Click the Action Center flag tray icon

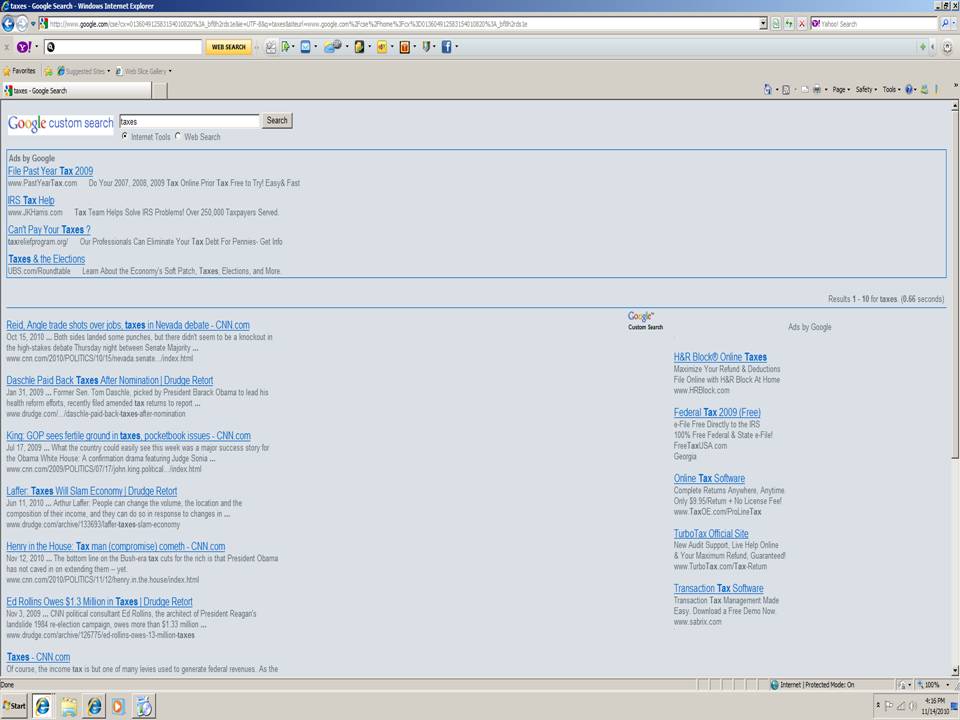click(889, 705)
